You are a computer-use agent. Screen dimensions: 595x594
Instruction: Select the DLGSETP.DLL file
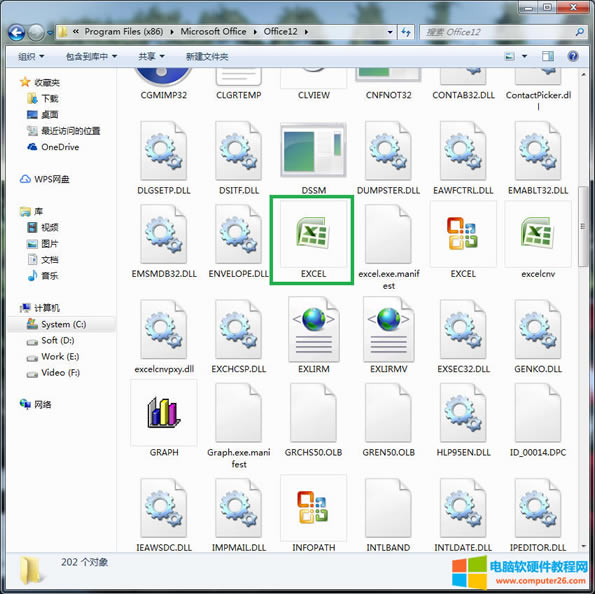pyautogui.click(x=164, y=158)
